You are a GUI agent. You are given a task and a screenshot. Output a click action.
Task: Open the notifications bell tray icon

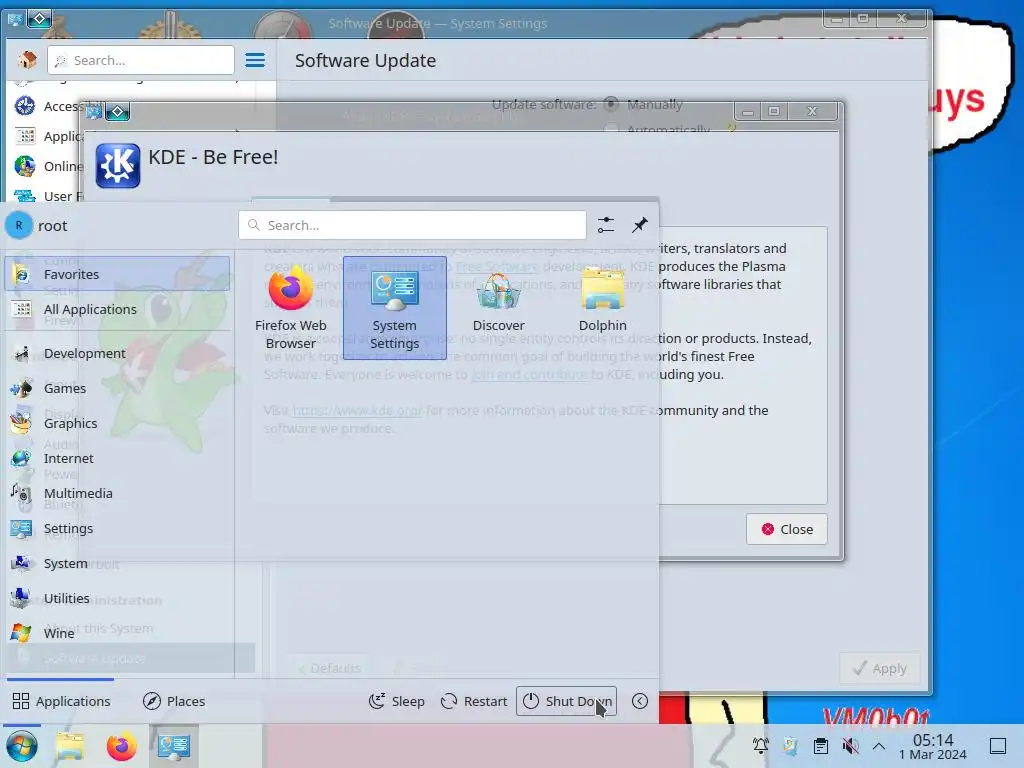760,746
